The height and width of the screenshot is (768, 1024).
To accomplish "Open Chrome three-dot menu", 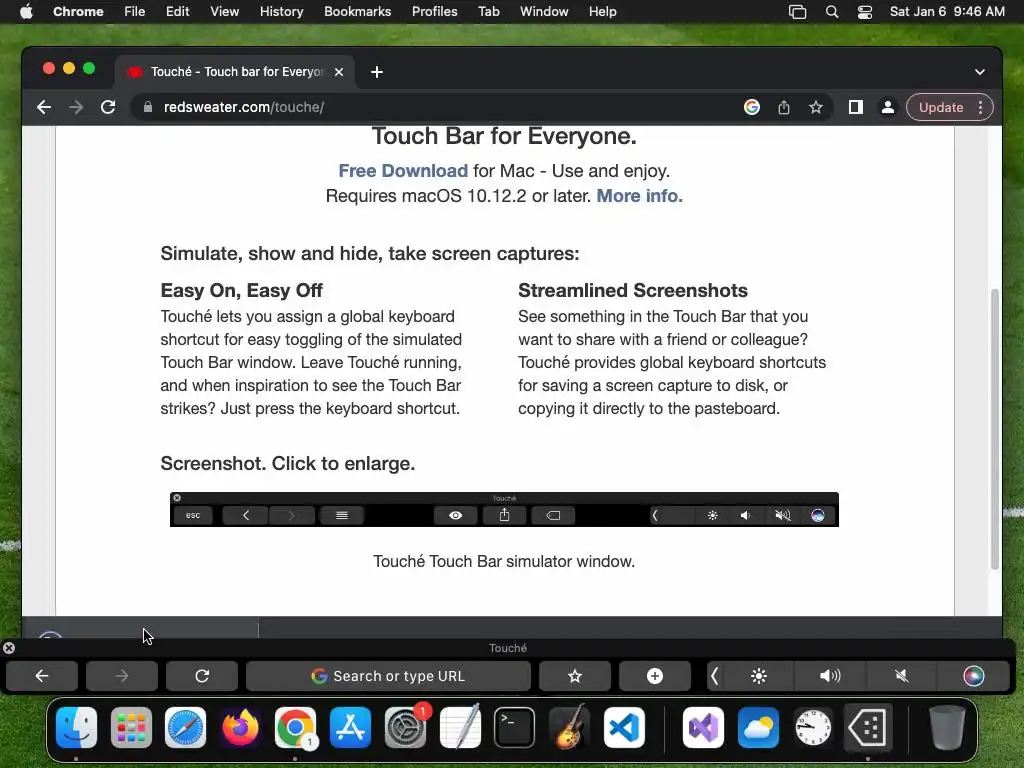I will point(980,107).
